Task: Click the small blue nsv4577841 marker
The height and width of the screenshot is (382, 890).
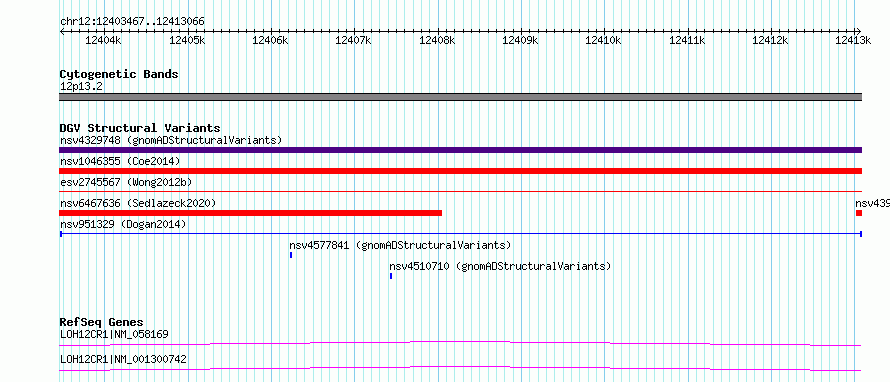Action: click(x=291, y=255)
